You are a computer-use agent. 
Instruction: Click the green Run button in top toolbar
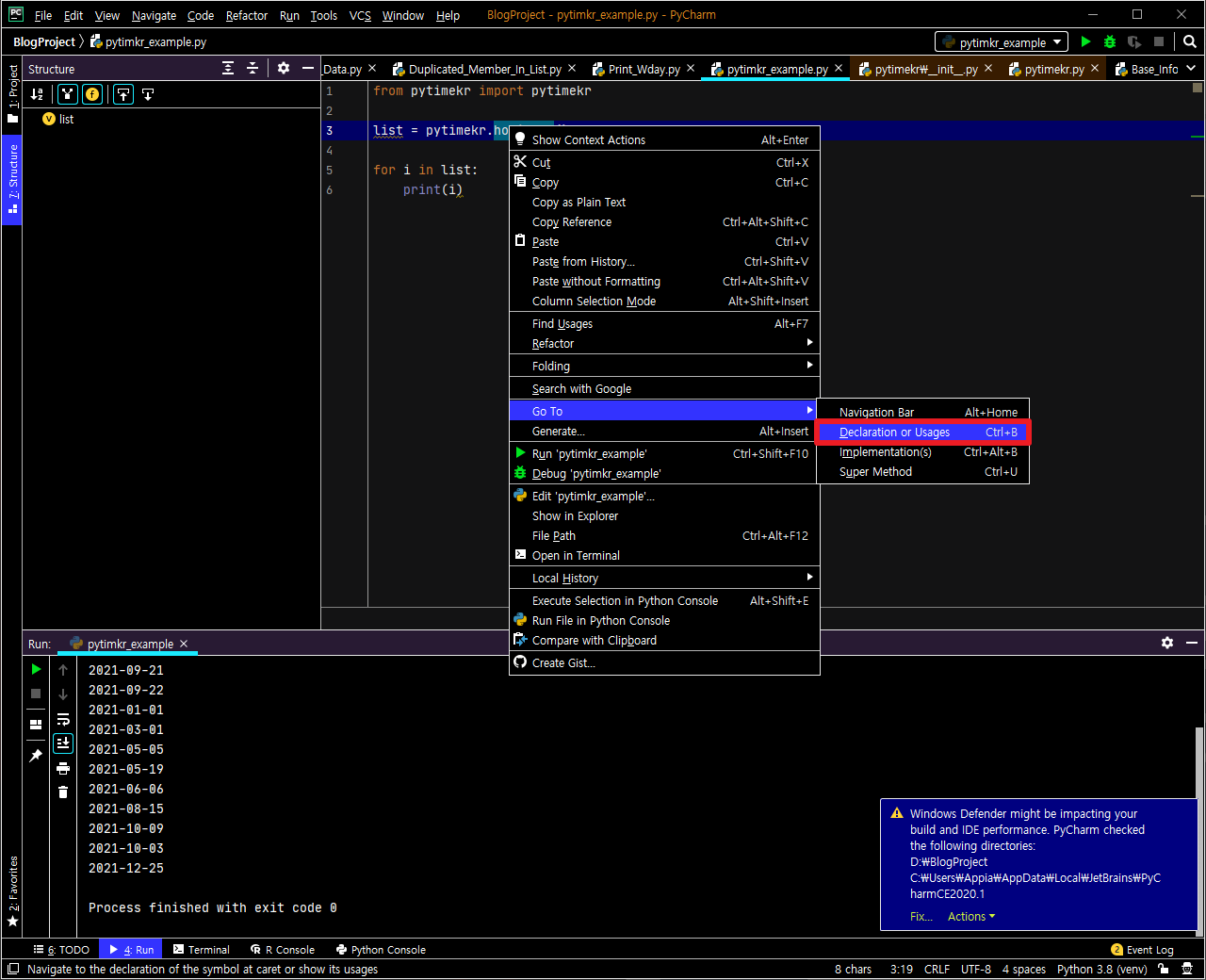(1085, 41)
